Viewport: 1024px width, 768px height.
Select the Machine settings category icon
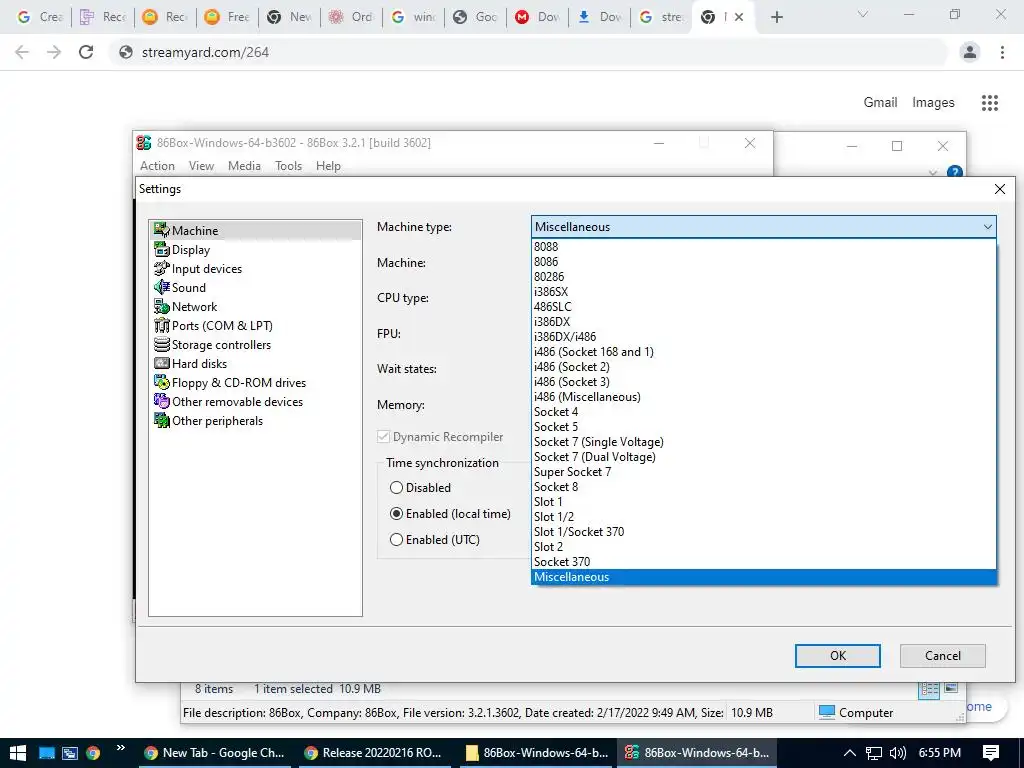pyautogui.click(x=161, y=230)
